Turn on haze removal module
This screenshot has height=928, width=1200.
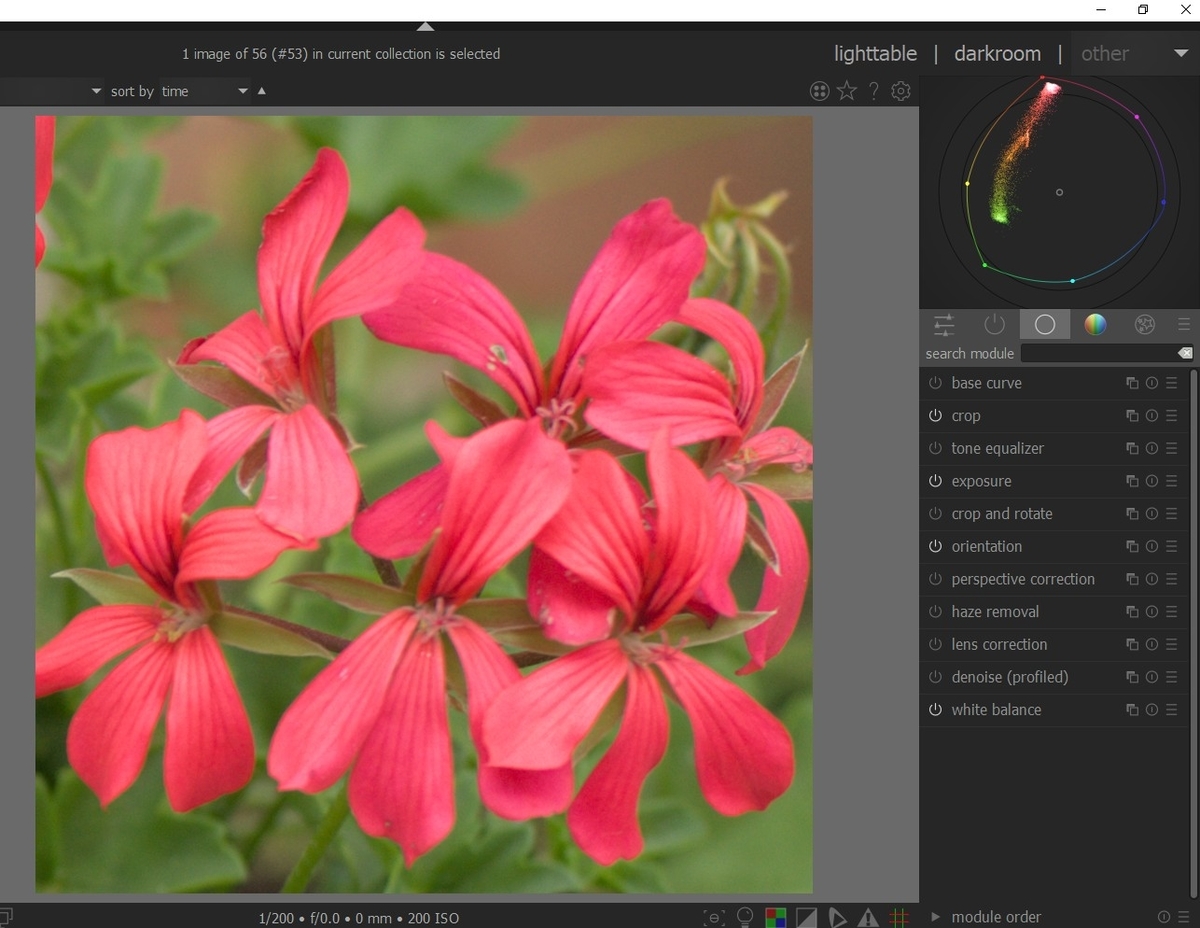click(935, 612)
